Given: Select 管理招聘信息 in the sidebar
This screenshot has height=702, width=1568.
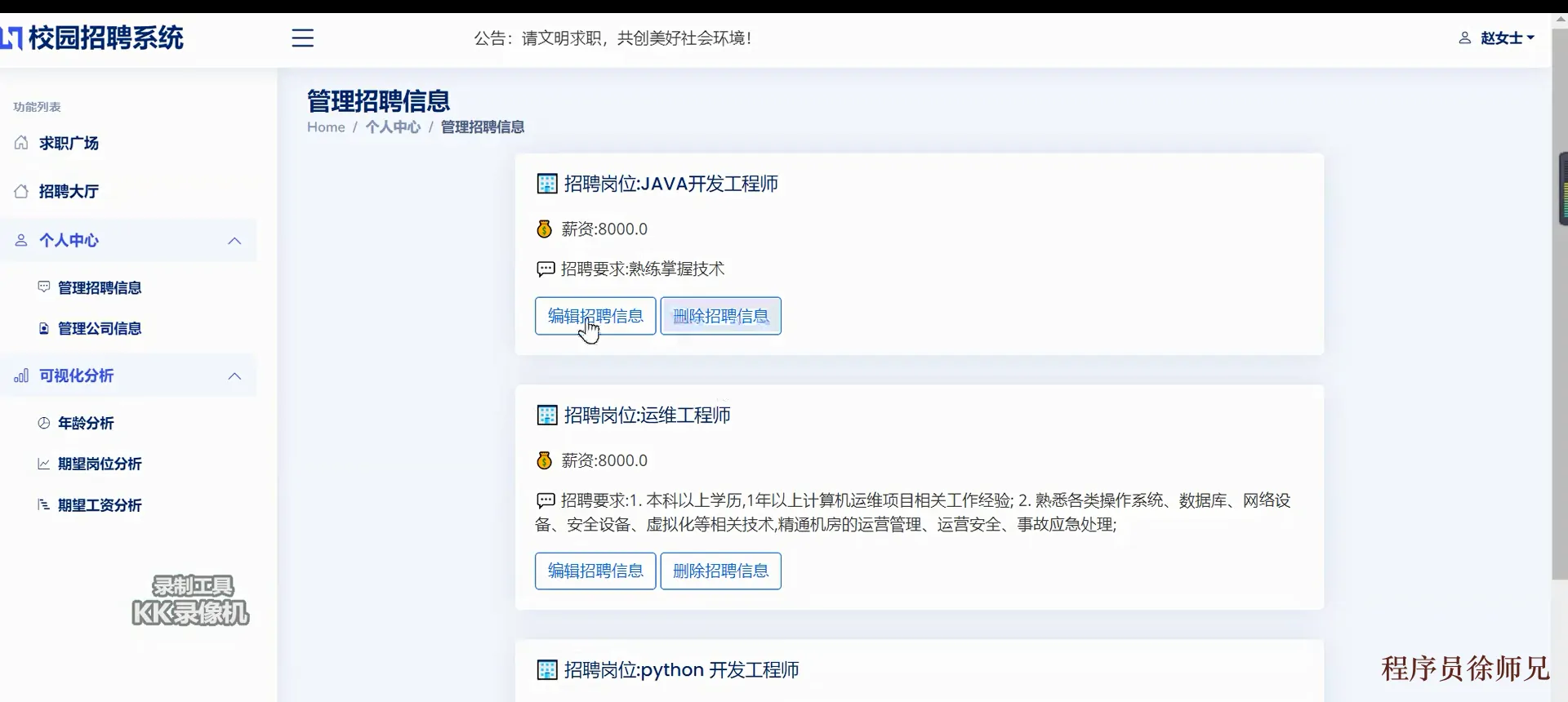Looking at the screenshot, I should click(x=100, y=287).
